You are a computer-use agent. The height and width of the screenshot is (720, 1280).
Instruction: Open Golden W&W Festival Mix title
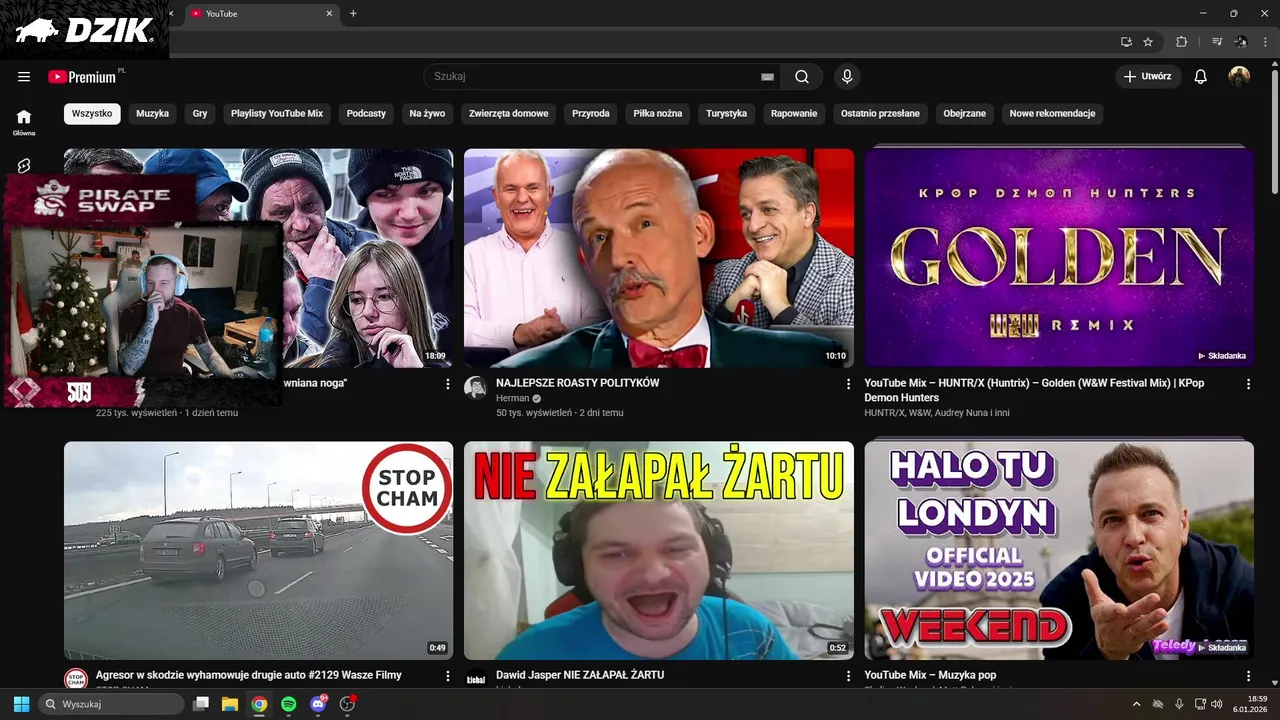click(1034, 390)
